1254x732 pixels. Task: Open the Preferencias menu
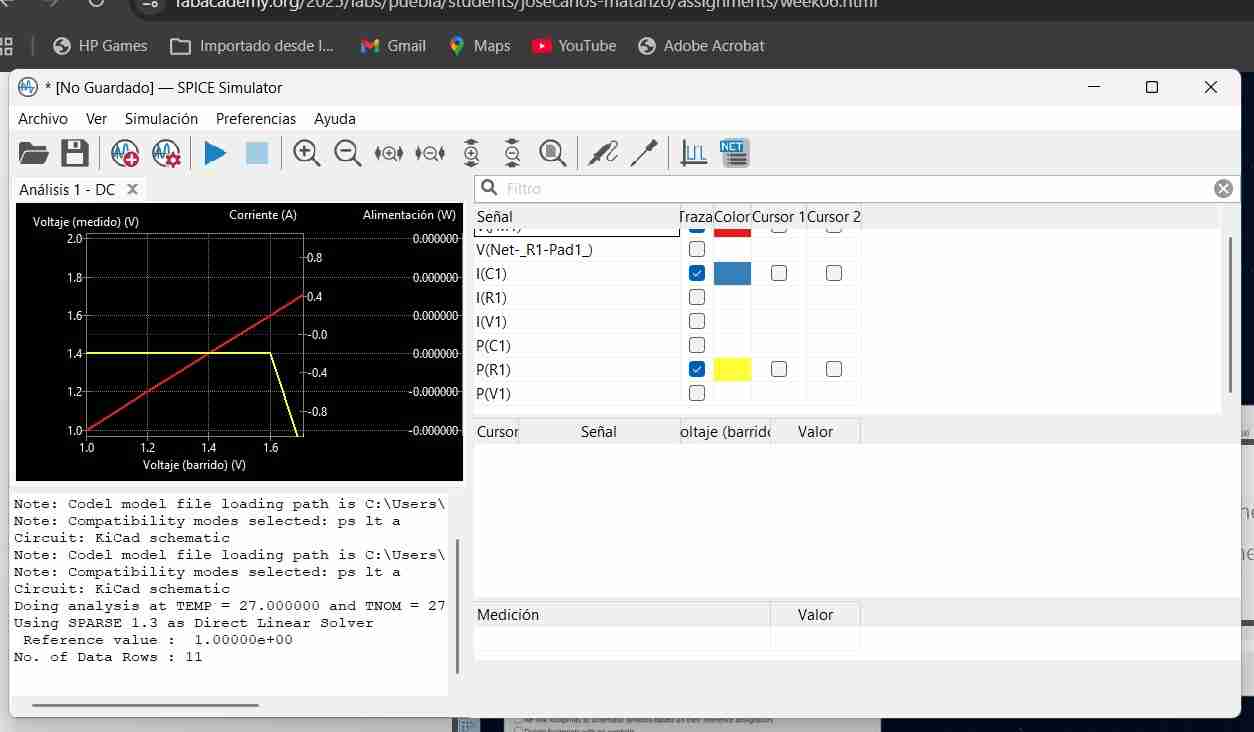coord(256,118)
